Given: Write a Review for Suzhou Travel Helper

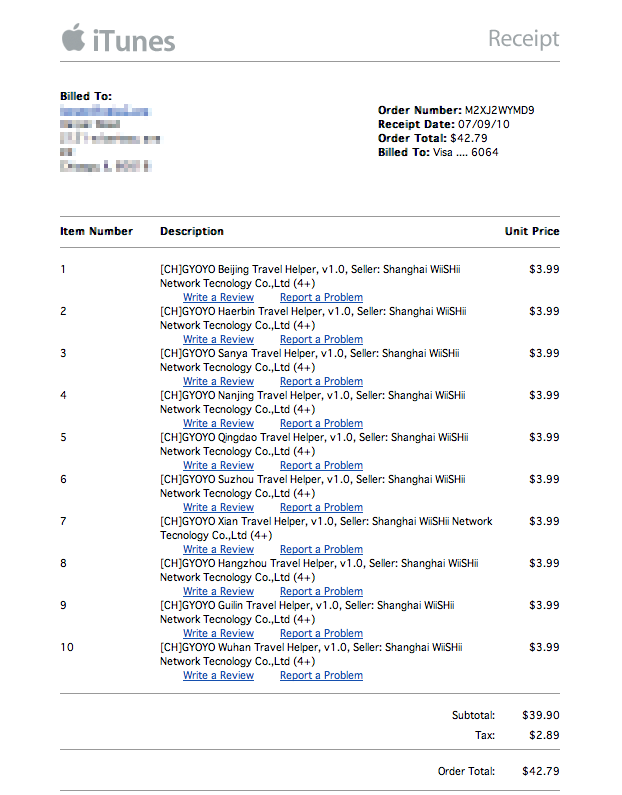Looking at the screenshot, I should 218,507.
